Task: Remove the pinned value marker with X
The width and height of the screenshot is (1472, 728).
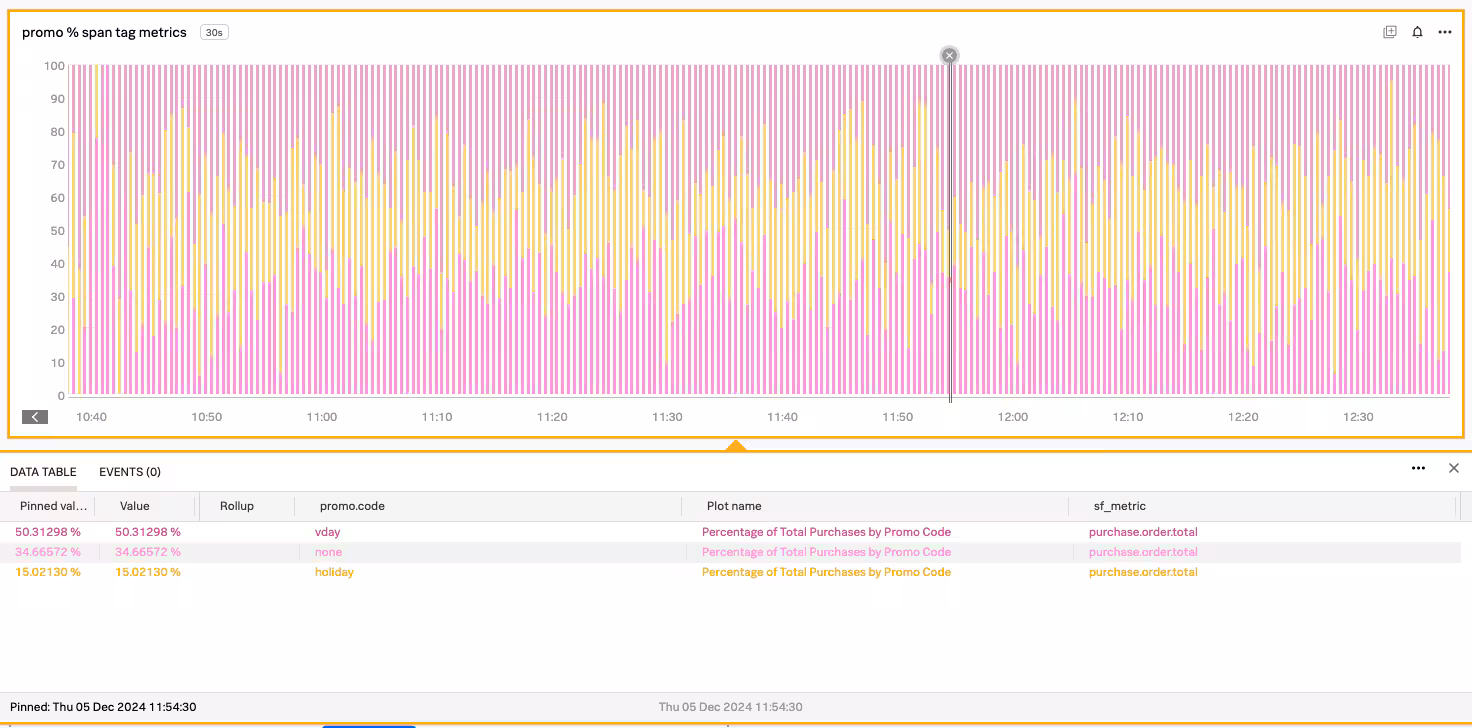Action: [950, 56]
